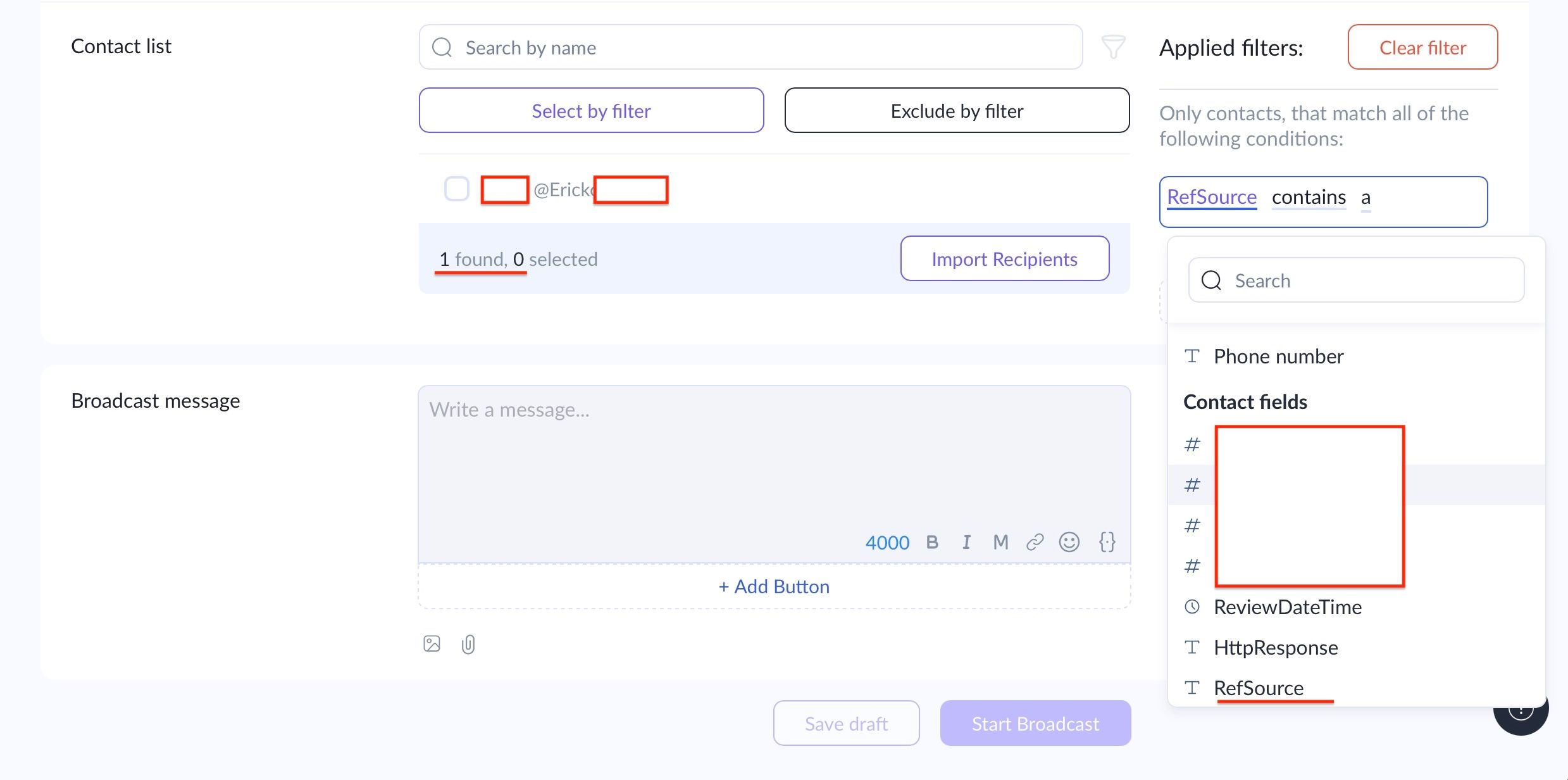
Task: Click the filter funnel icon
Action: (x=1113, y=47)
